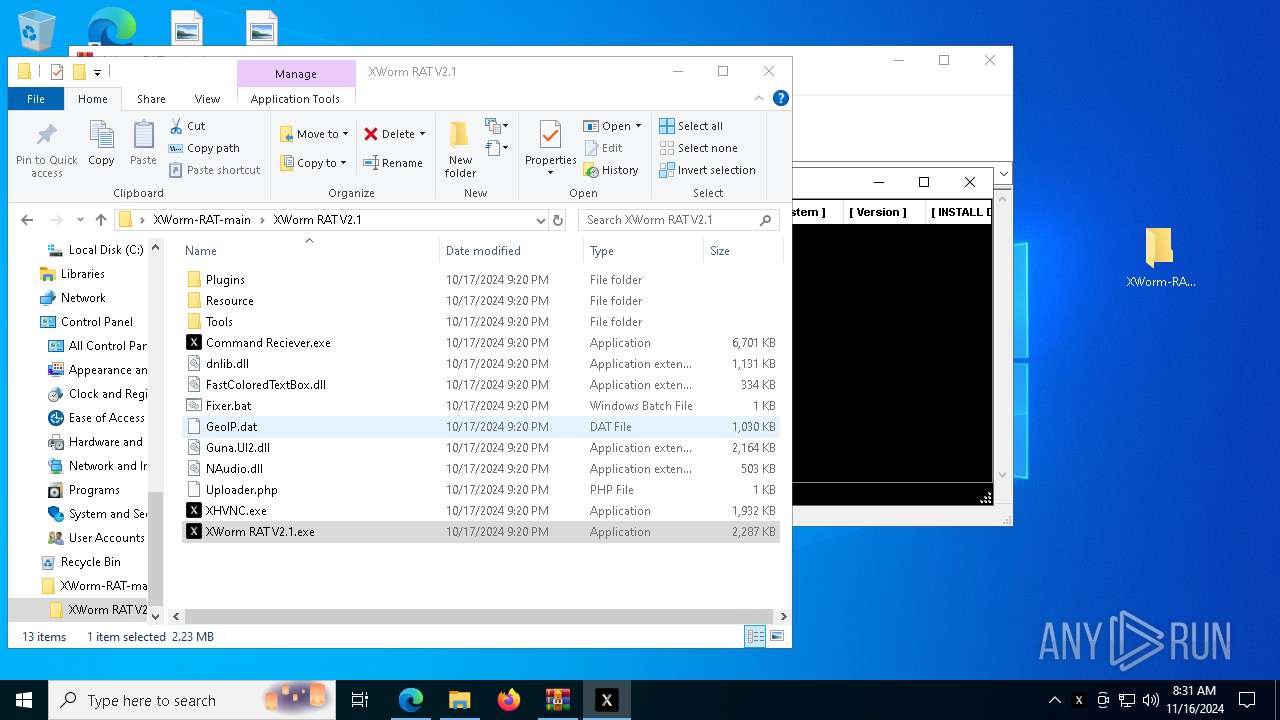Screen dimensions: 1280x720
Task: Click XWorm-RAT-main in address bar
Action: [x=202, y=220]
